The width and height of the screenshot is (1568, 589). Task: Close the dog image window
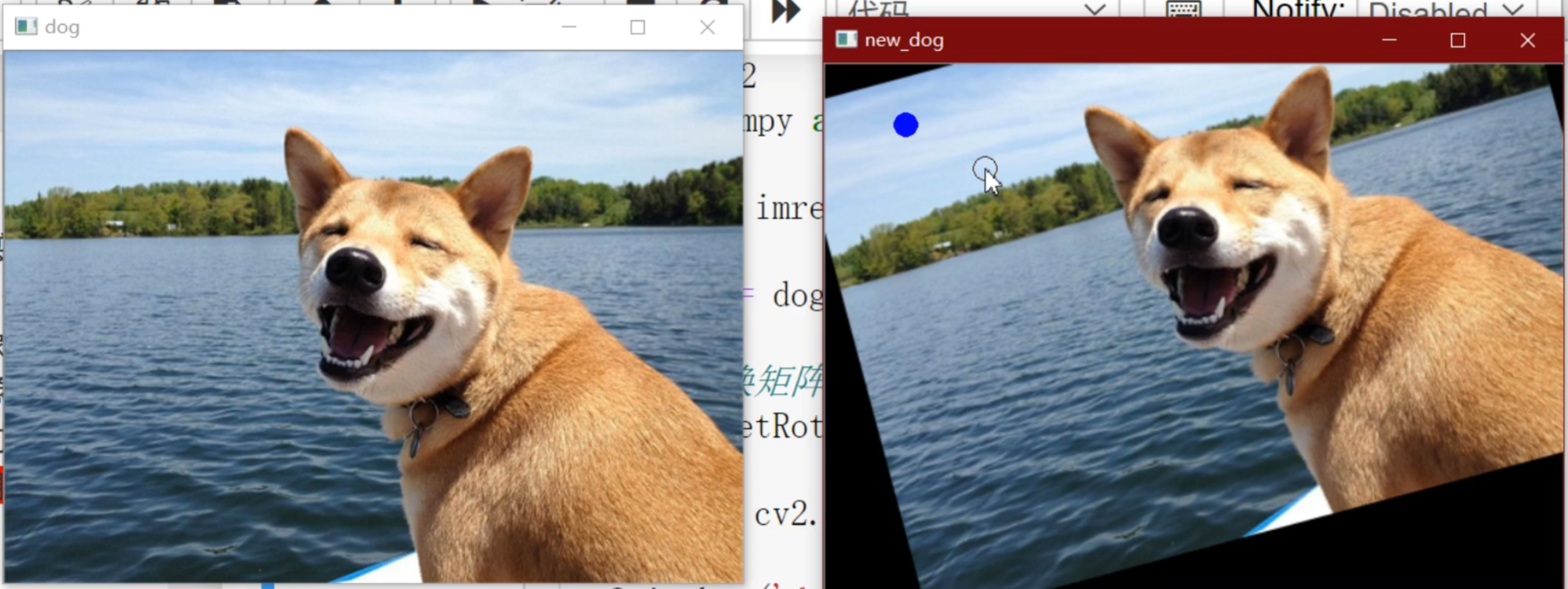pos(708,27)
